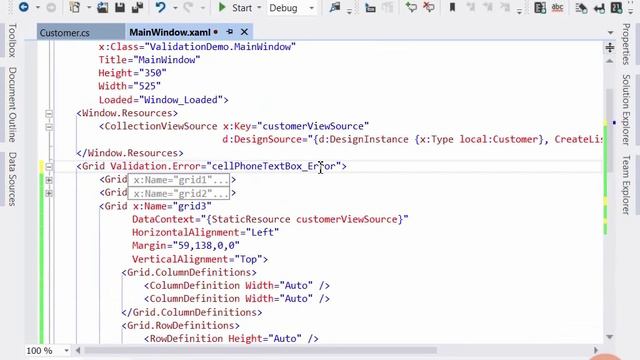
Task: Collapse the Window.Resources element
Action: (49, 113)
